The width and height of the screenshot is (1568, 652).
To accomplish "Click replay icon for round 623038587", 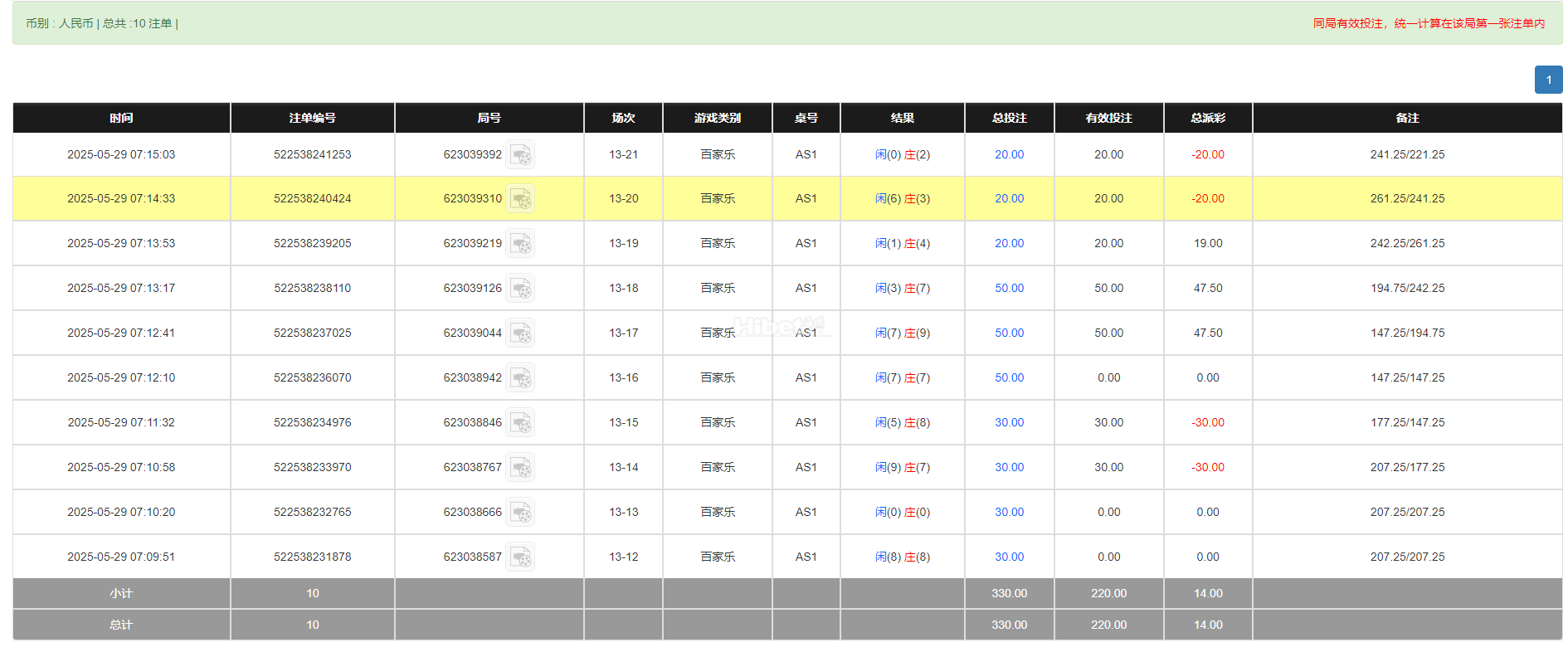I will 520,557.
